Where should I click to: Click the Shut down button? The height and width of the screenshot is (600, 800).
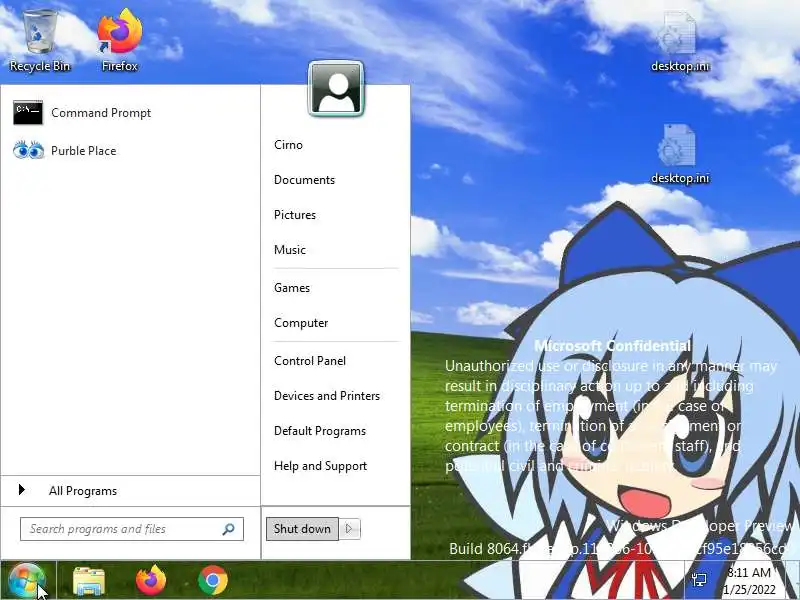click(302, 529)
